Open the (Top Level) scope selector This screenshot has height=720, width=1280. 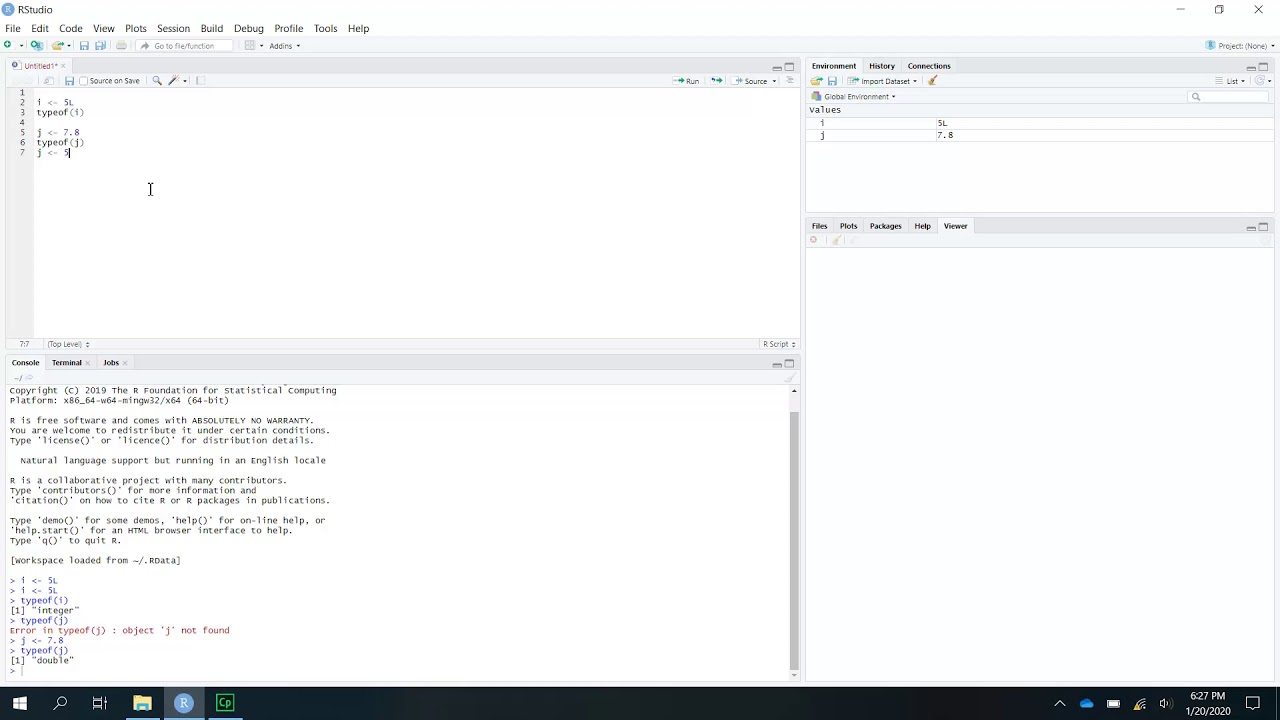point(68,344)
